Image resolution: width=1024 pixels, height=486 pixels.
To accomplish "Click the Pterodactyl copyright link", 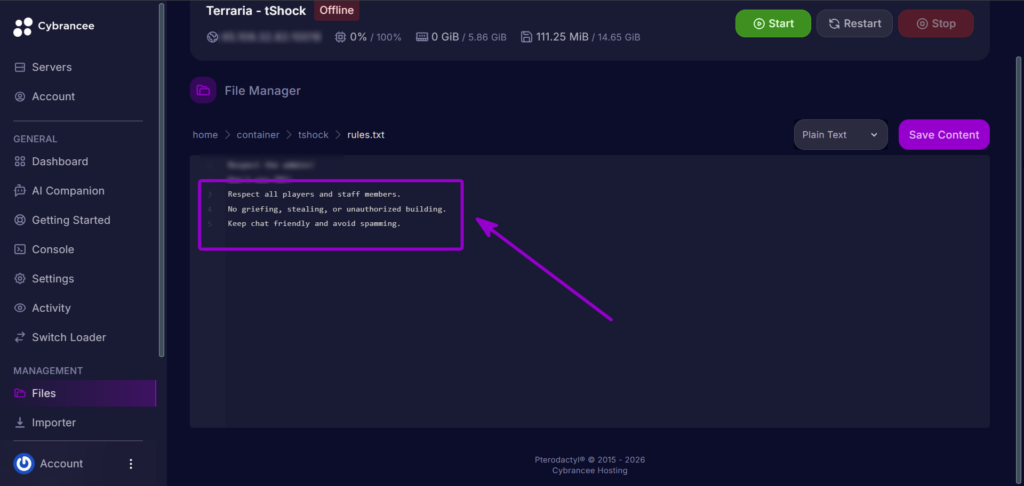I will pos(590,460).
